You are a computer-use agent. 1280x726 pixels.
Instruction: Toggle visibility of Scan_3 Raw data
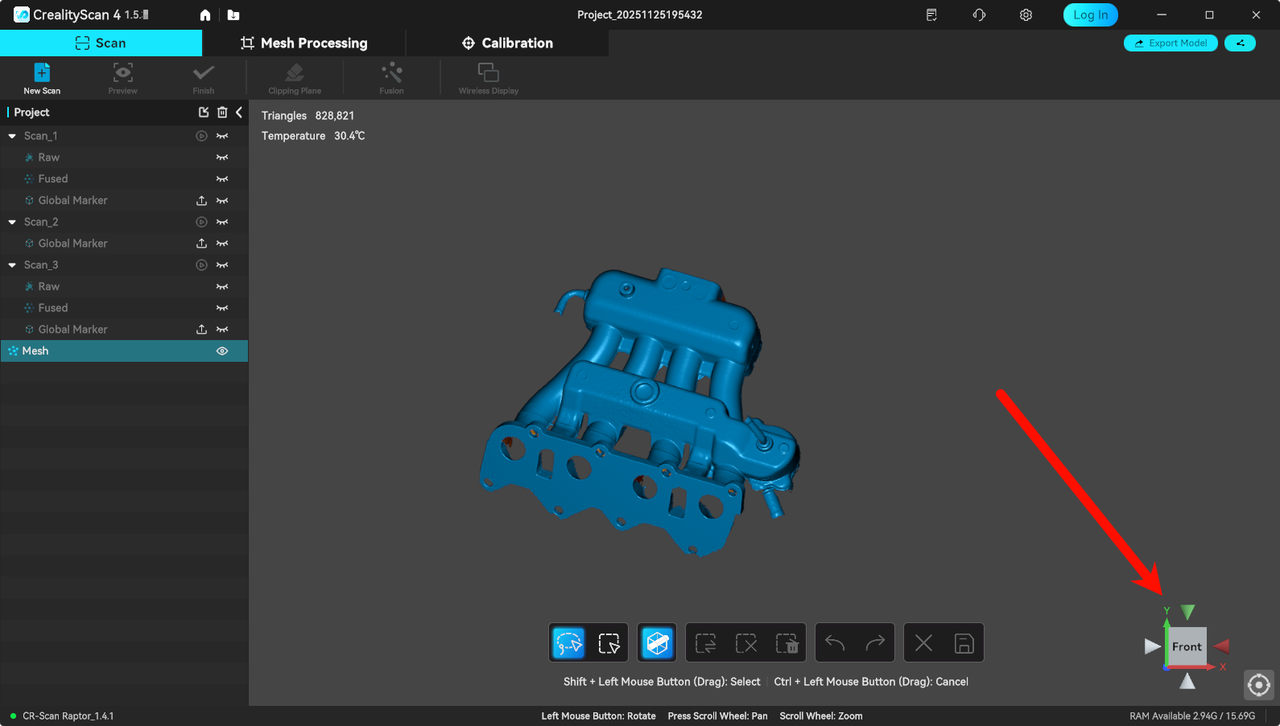pyautogui.click(x=221, y=286)
